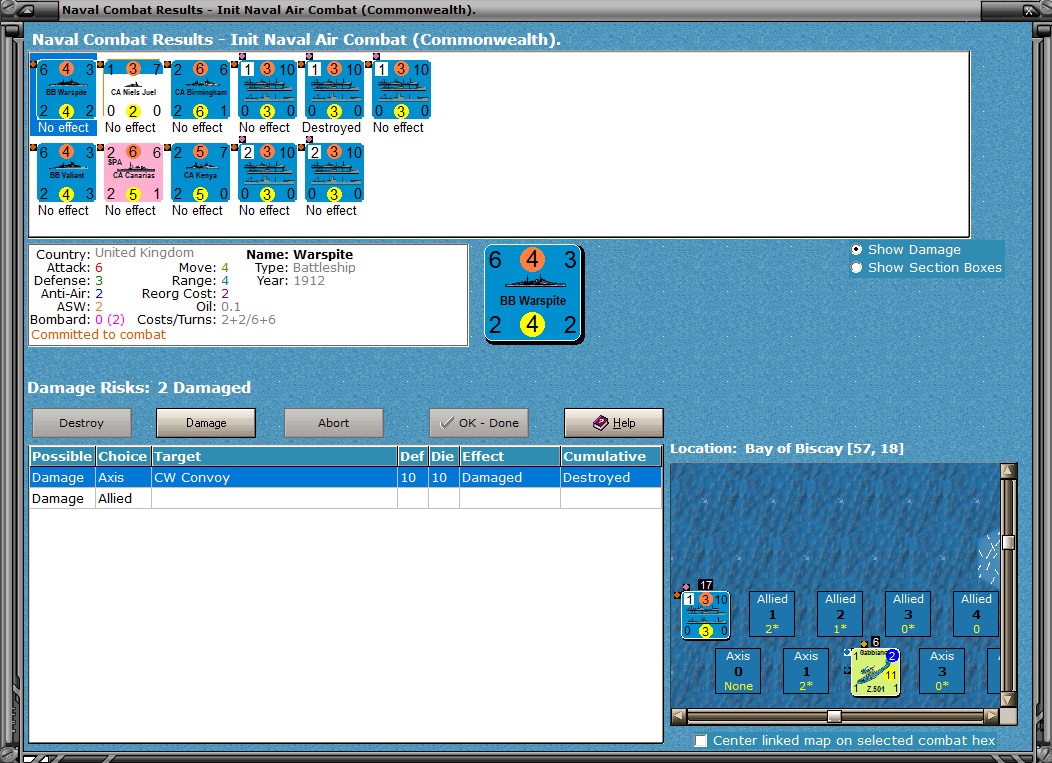Click the large BB Warspite detail counter
The width and height of the screenshot is (1052, 763).
click(533, 293)
